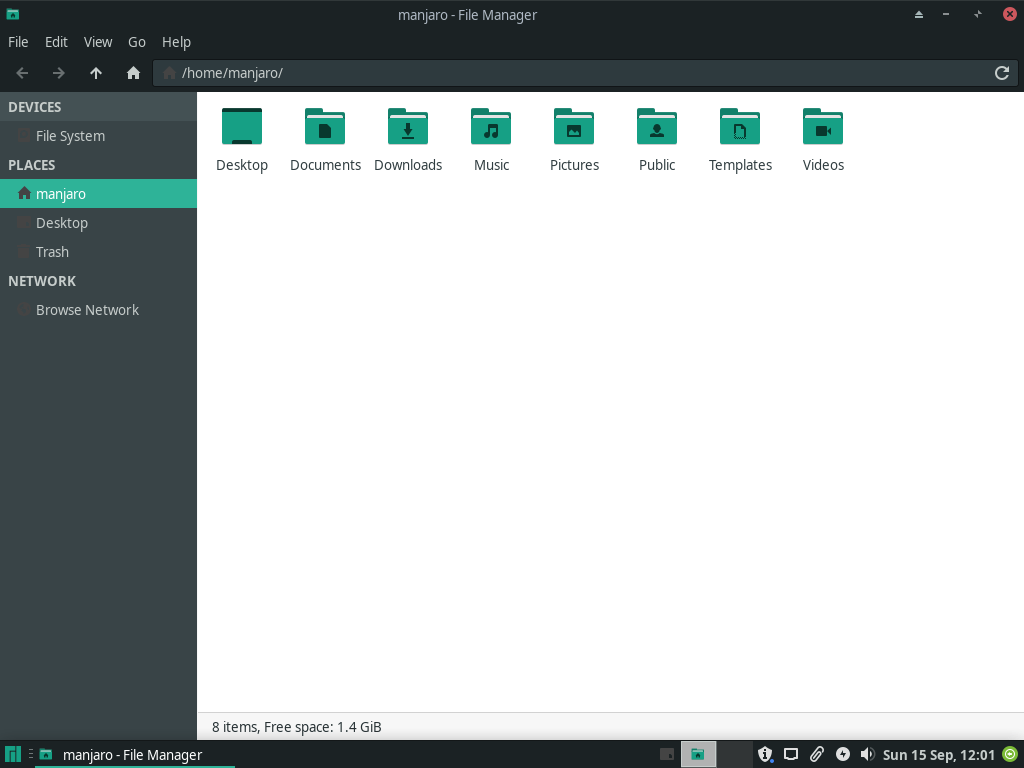Open the Documents folder
Viewport: 1024px width, 768px height.
pos(325,126)
